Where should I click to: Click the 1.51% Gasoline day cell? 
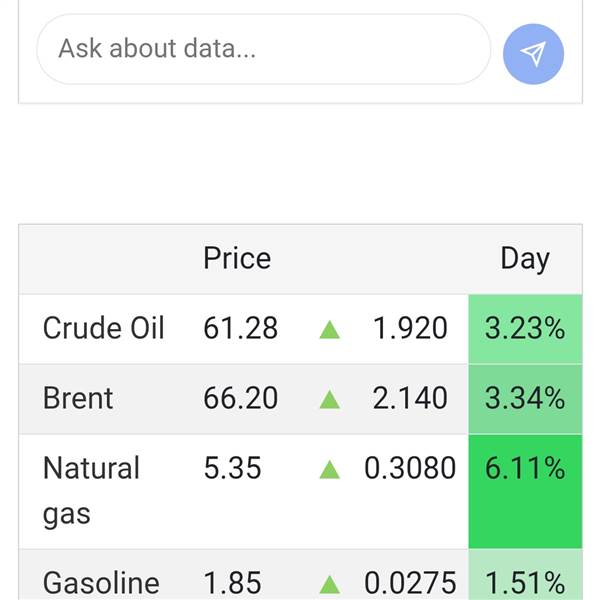click(524, 582)
